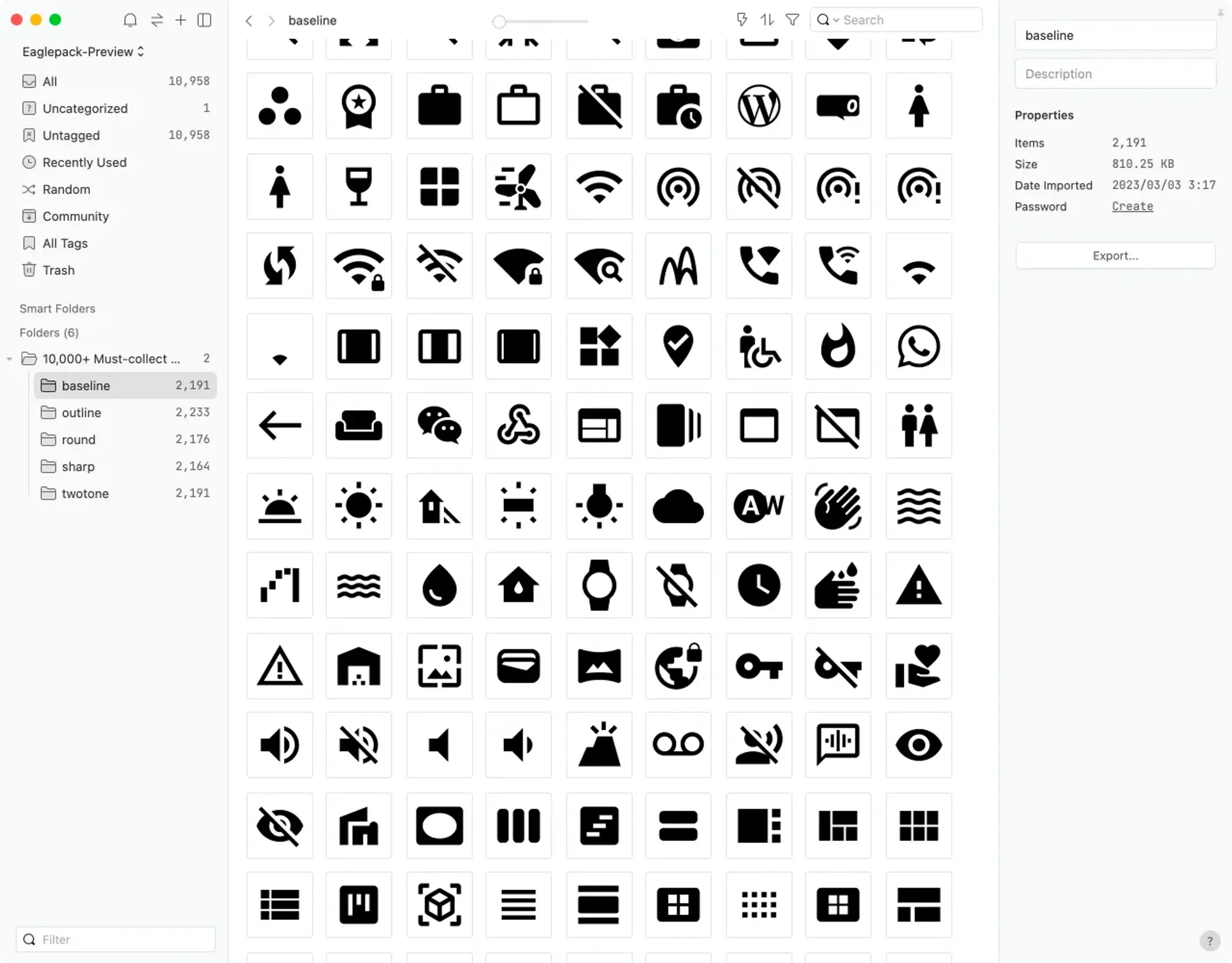Viewport: 1232px width, 963px height.
Task: Open the help question mark button
Action: coord(1210,941)
